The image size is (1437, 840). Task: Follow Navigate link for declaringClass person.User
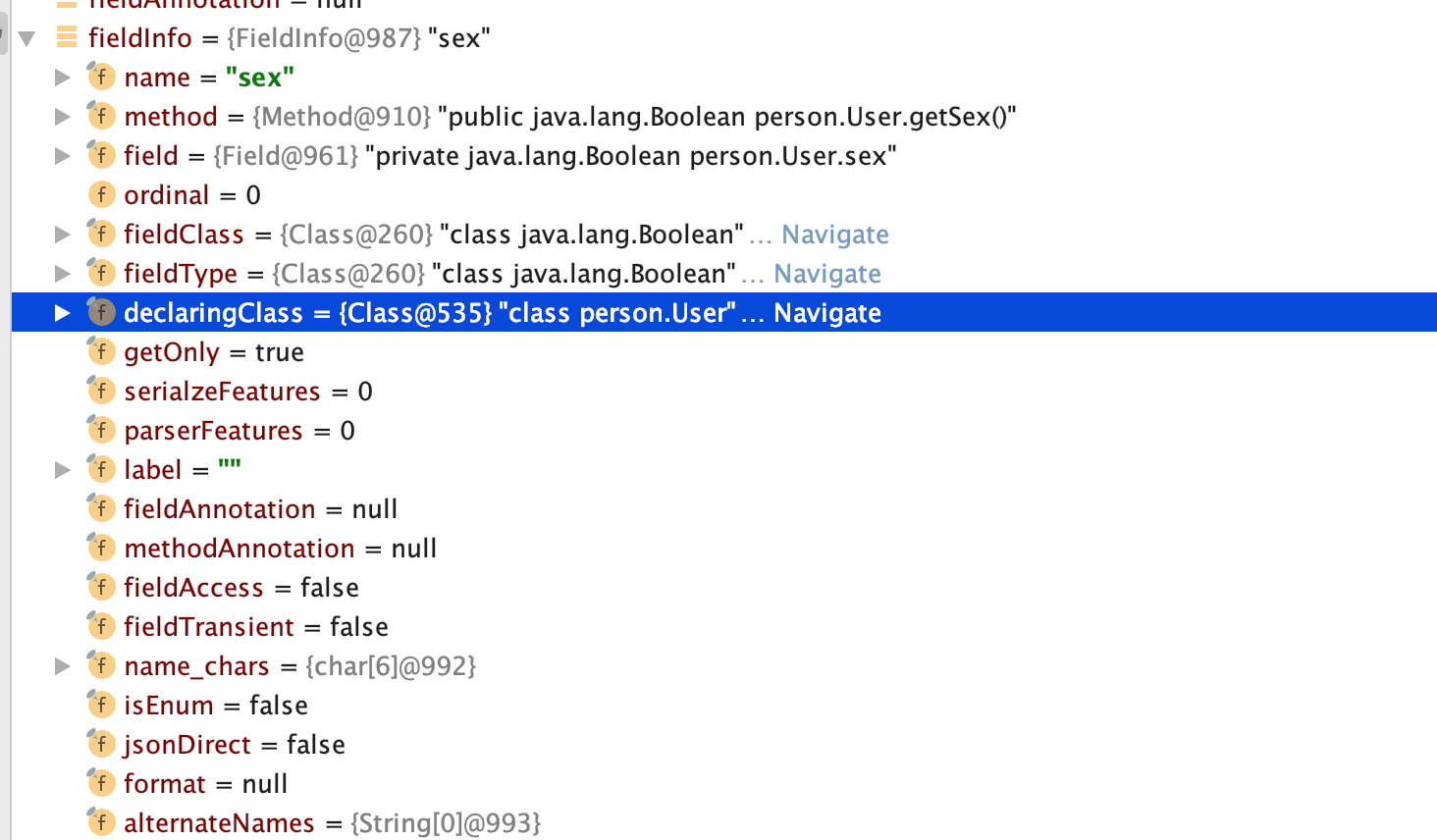coord(826,313)
